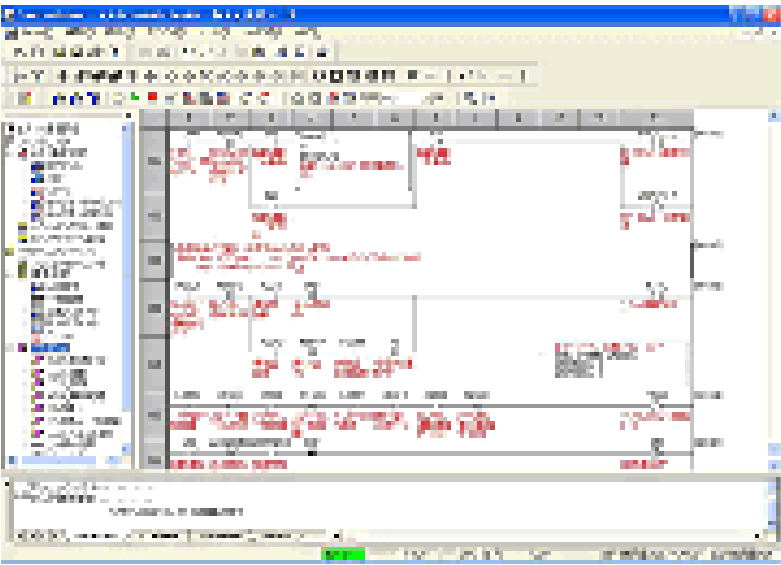
Task: Open the first menu in the menu bar
Action: [22, 33]
